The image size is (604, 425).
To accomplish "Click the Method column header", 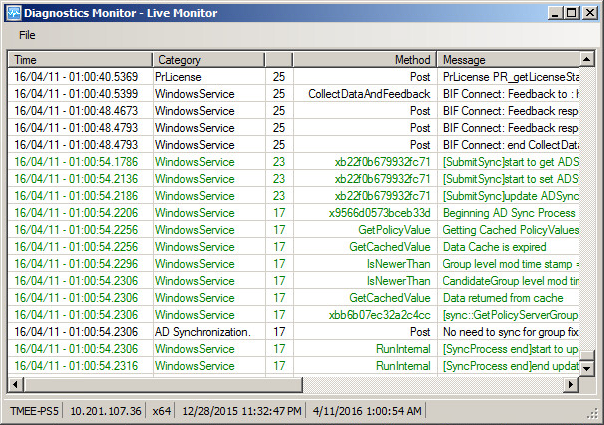I will tap(364, 60).
